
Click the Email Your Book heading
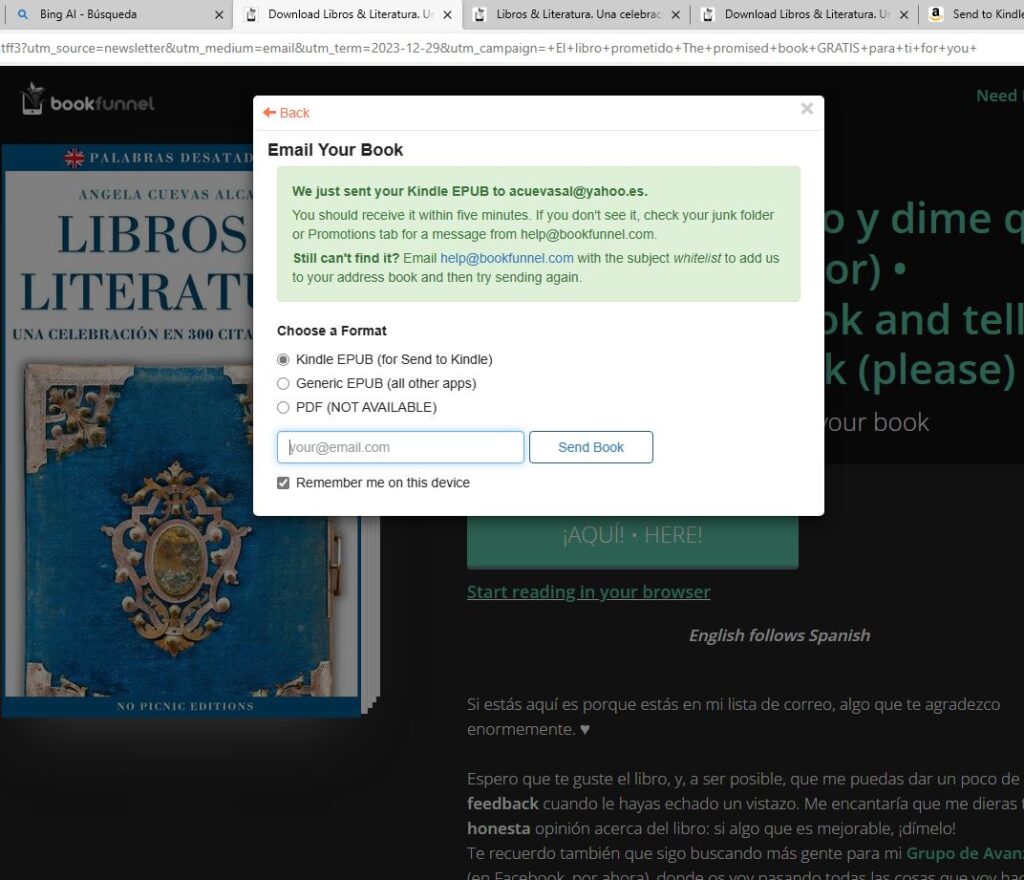(335, 150)
